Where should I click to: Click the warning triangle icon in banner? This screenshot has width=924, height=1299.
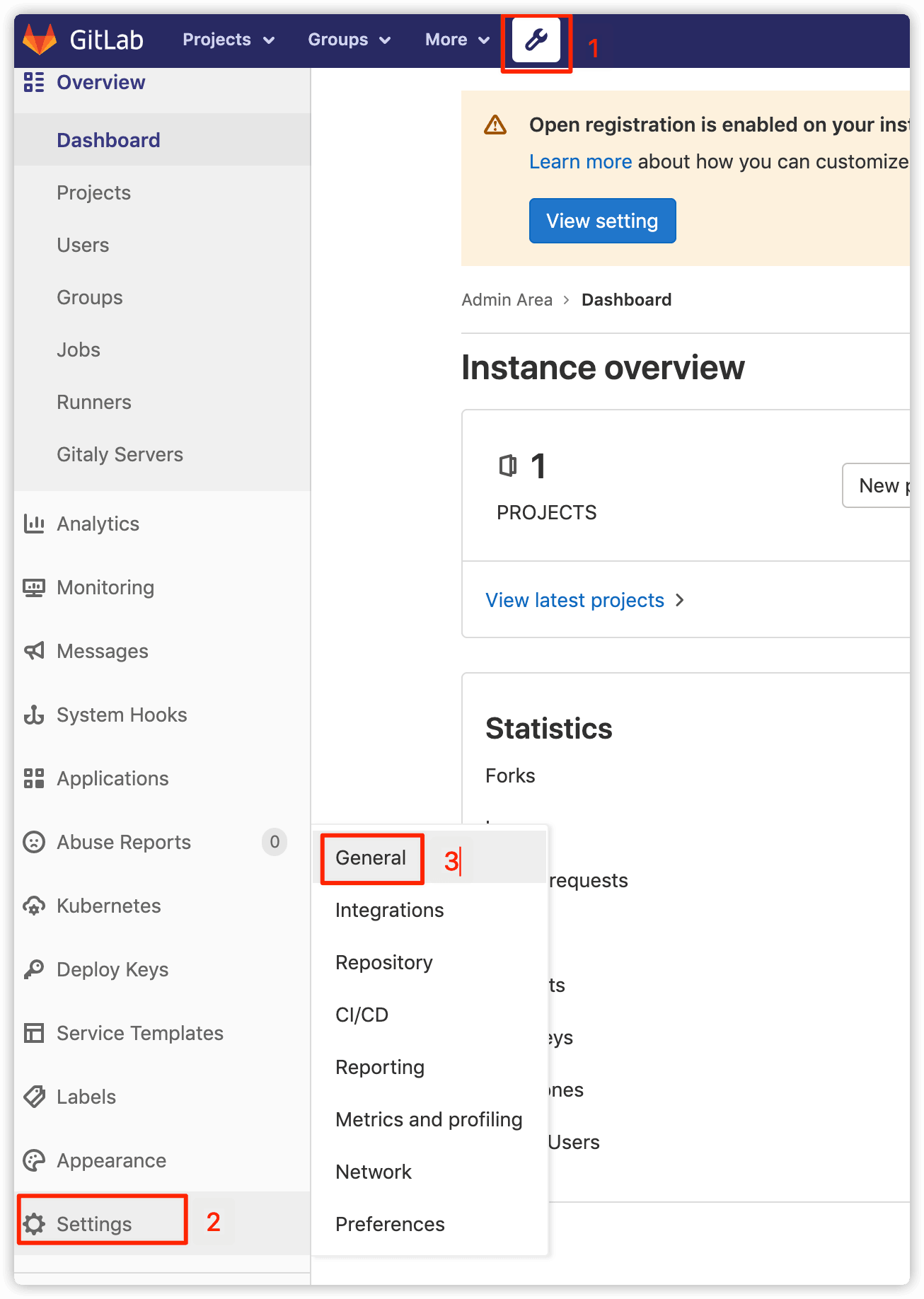(495, 125)
